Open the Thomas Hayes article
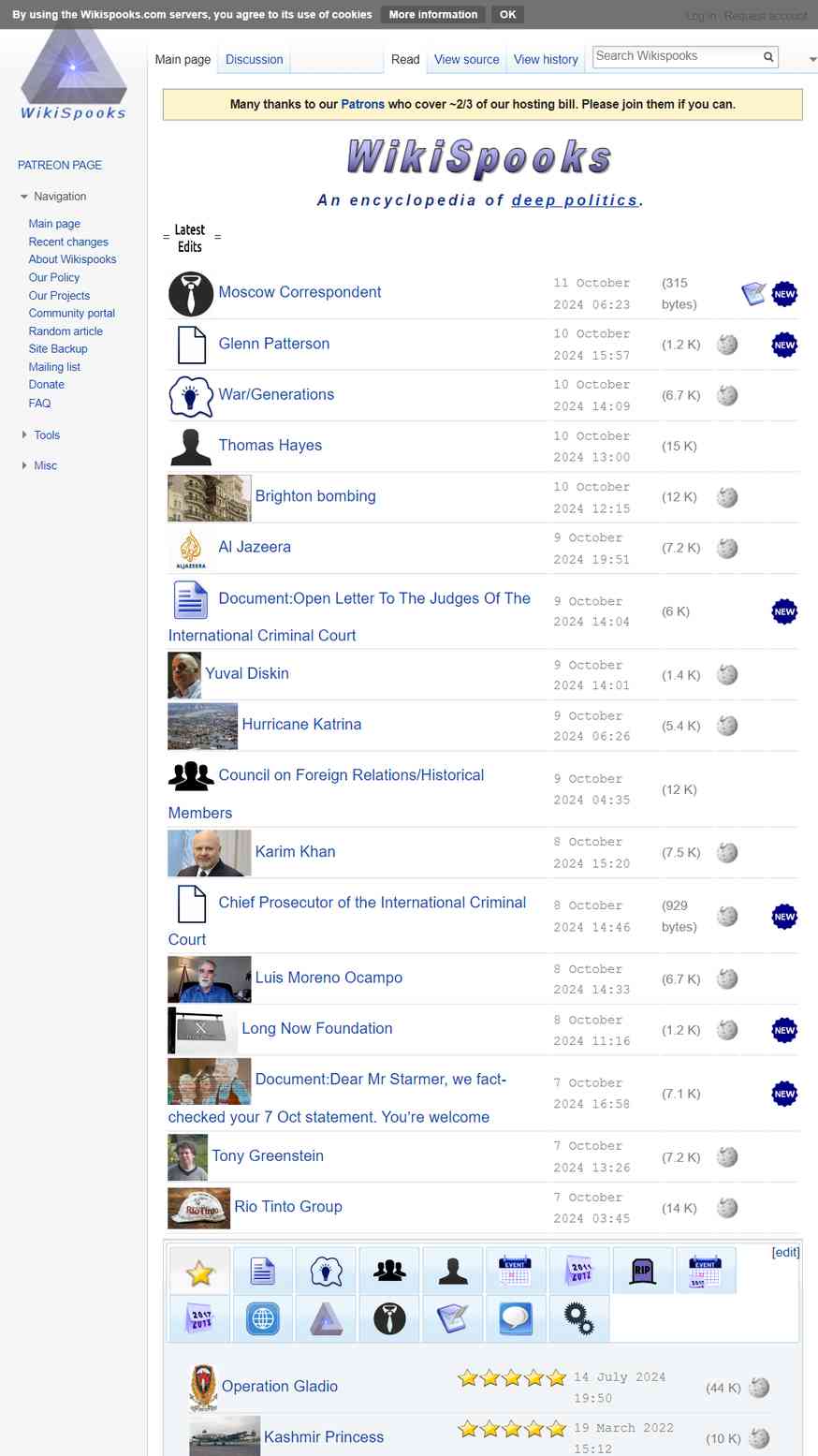The width and height of the screenshot is (818, 1456). 270,446
